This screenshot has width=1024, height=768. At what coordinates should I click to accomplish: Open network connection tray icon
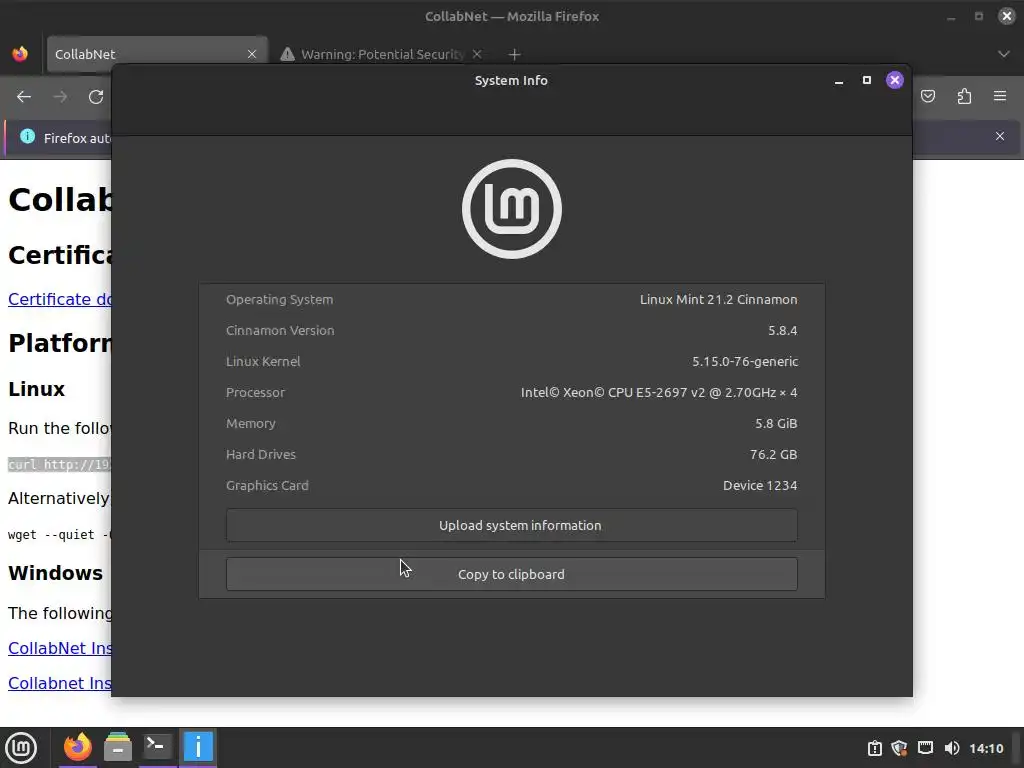[925, 748]
